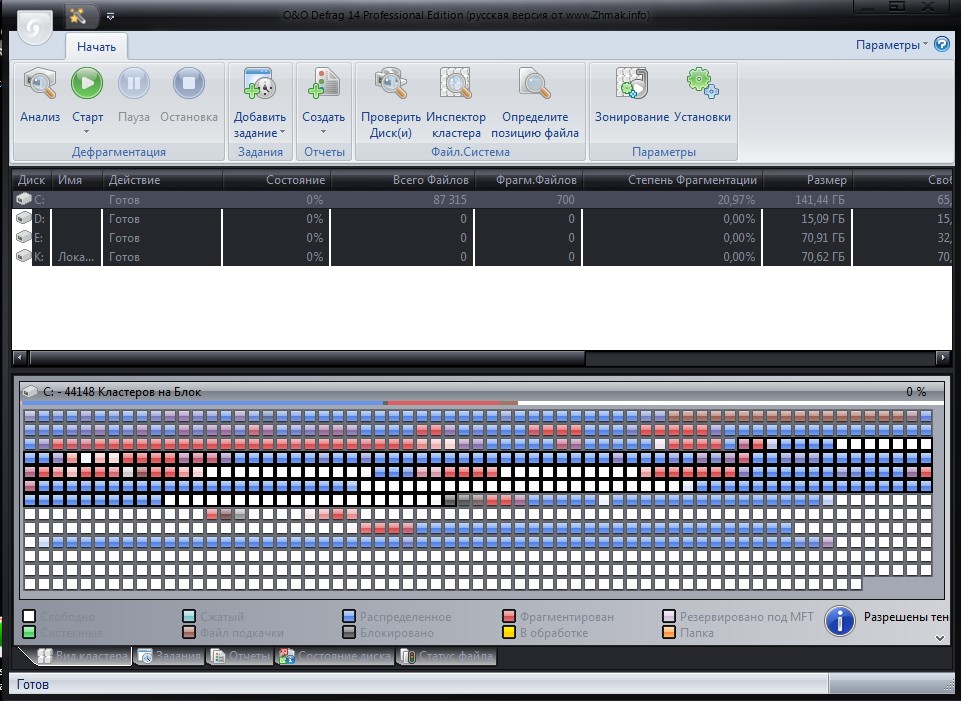The image size is (961, 701).
Task: Click the Определите позицию файла icon
Action: [535, 83]
